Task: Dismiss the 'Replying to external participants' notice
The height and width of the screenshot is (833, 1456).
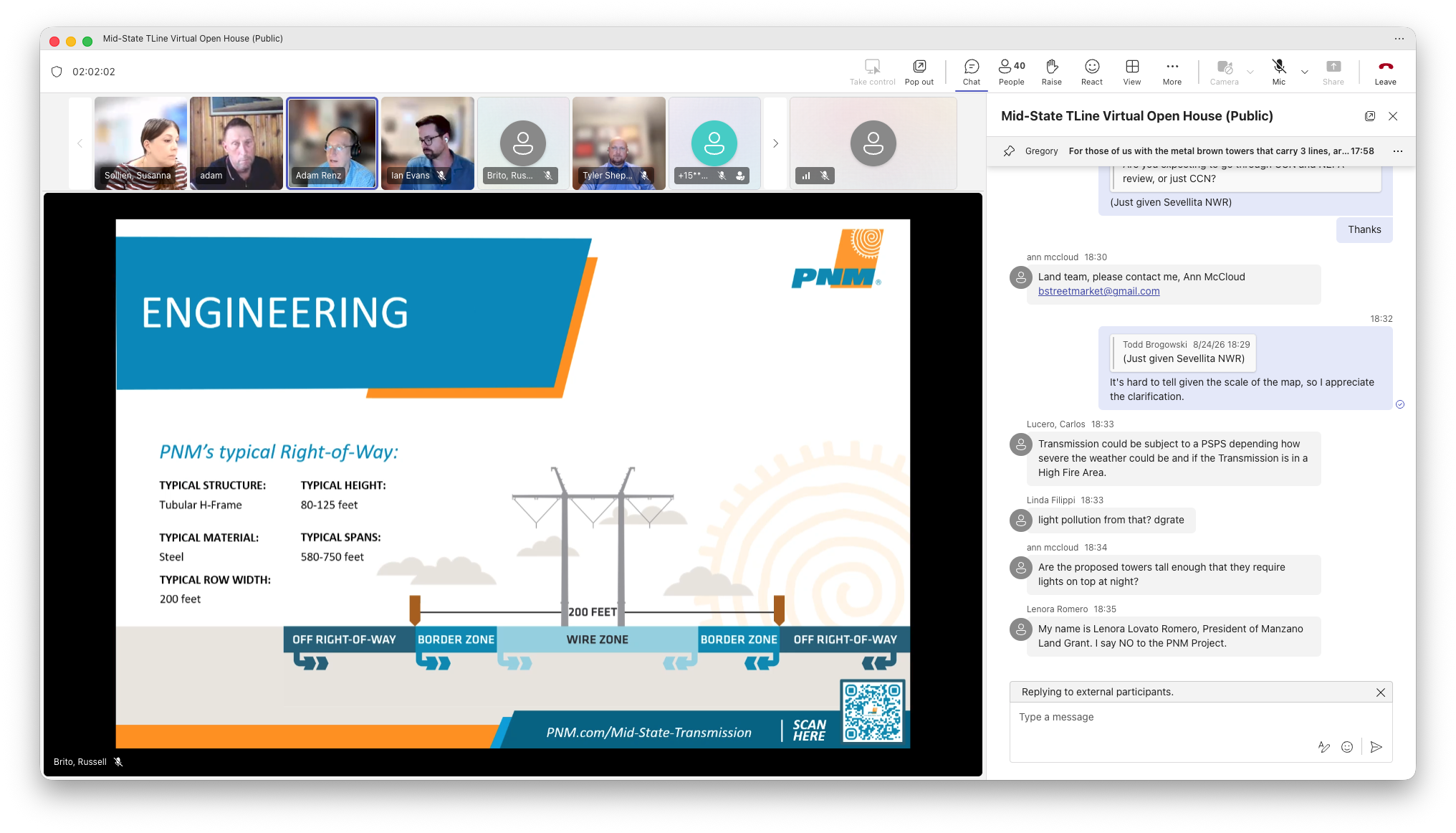Action: click(x=1381, y=692)
